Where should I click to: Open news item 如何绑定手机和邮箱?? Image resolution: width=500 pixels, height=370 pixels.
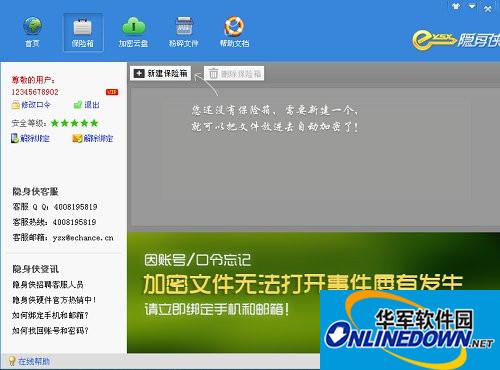[50, 315]
